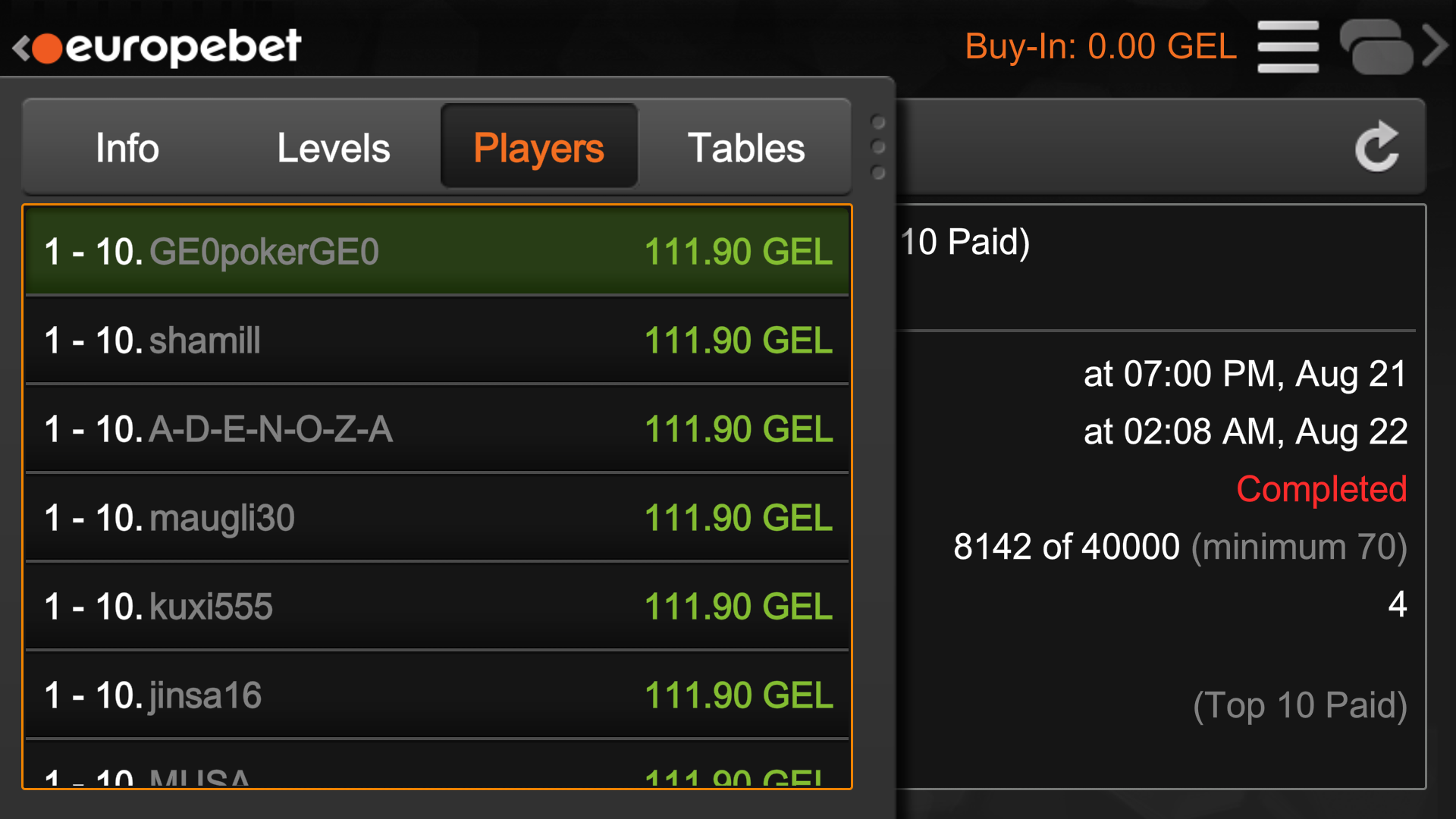Screen dimensions: 1456x819
Task: Tap the back arrow beside europebet logo
Action: [x=20, y=48]
